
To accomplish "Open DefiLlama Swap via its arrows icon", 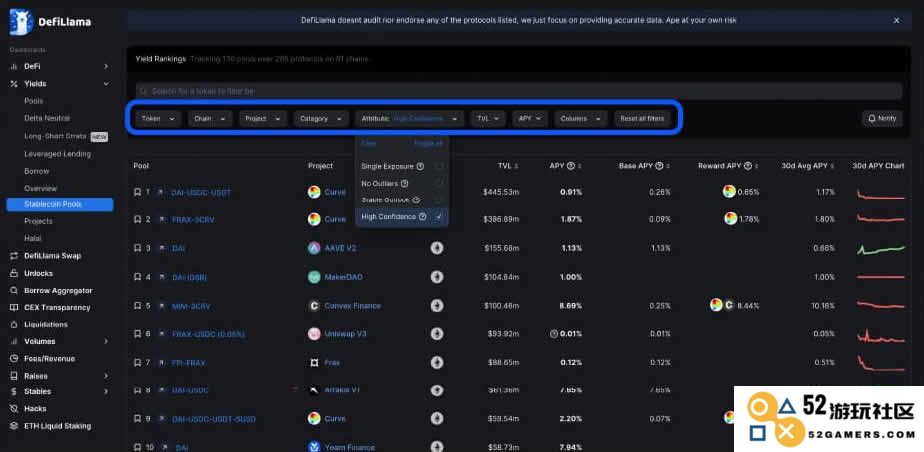I will point(14,256).
